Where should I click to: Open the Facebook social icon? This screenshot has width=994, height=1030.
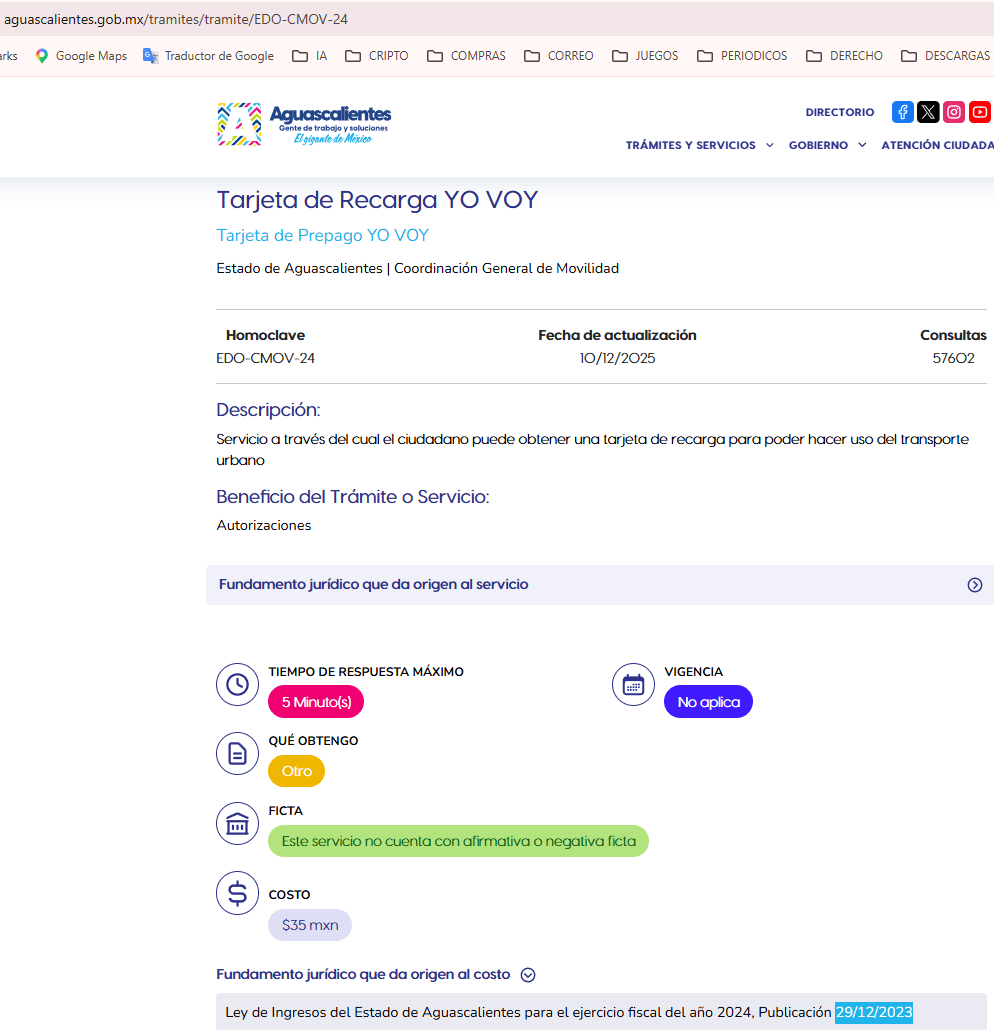[x=902, y=112]
